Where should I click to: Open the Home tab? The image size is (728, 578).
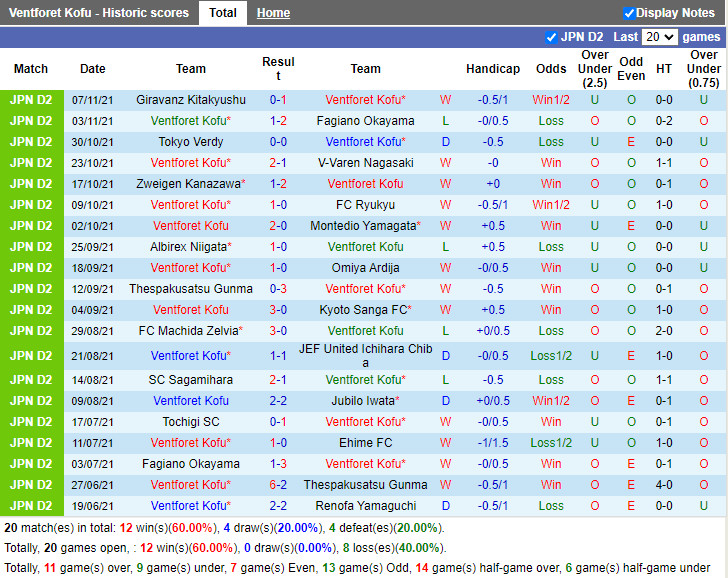pos(273,13)
